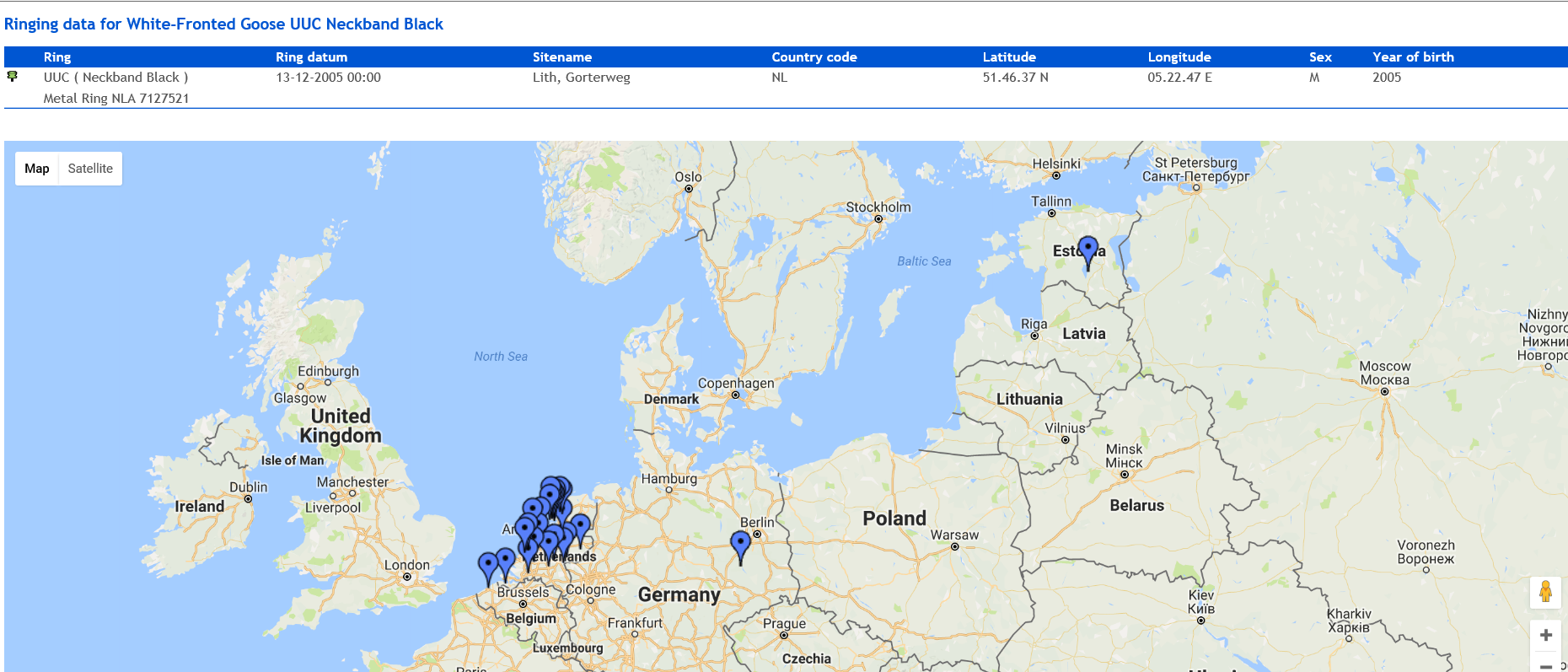Click the Poland country label
1568x672 pixels.
pyautogui.click(x=894, y=519)
